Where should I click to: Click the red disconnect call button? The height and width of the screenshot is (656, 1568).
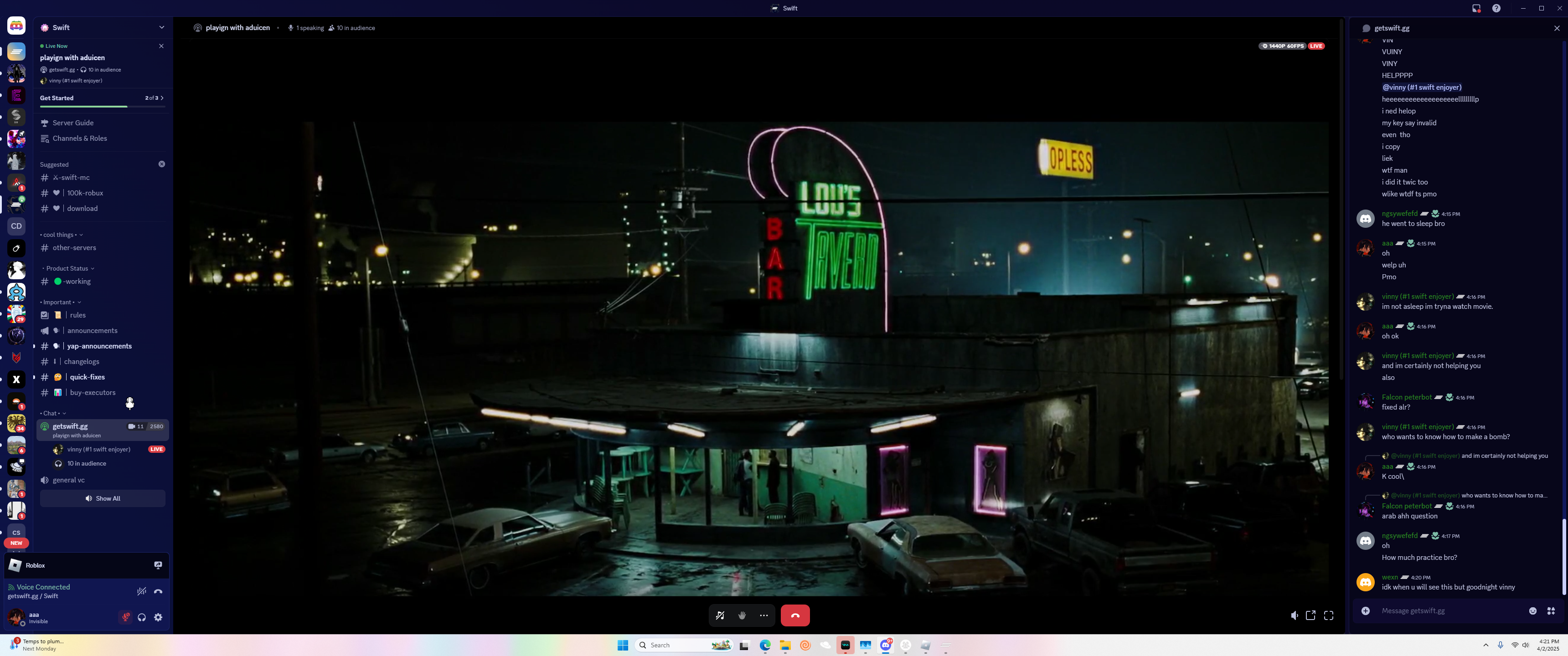[795, 615]
